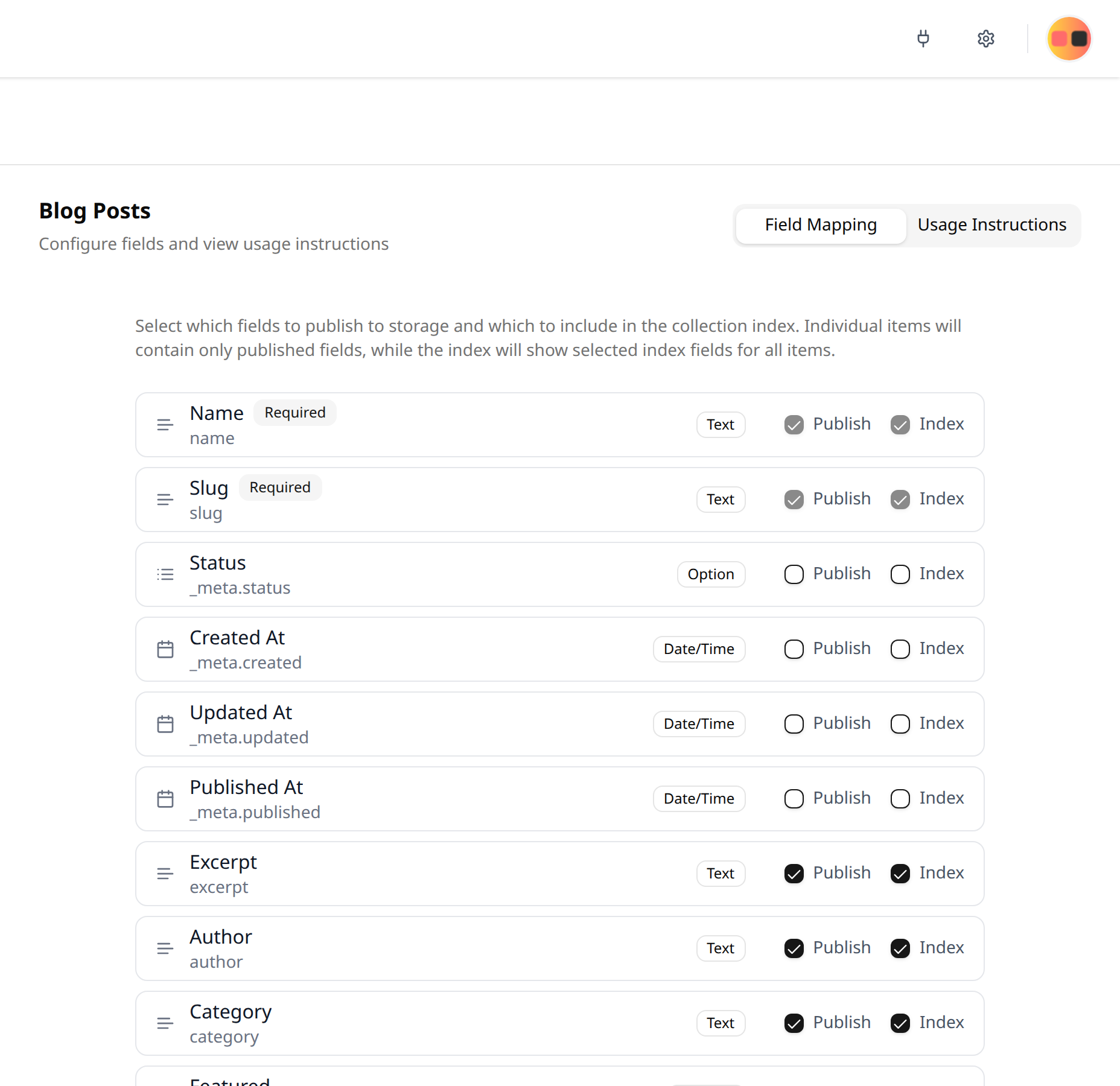Switch to the Usage Instructions tab
Screen dimensions: 1120x1086
pyautogui.click(x=991, y=225)
